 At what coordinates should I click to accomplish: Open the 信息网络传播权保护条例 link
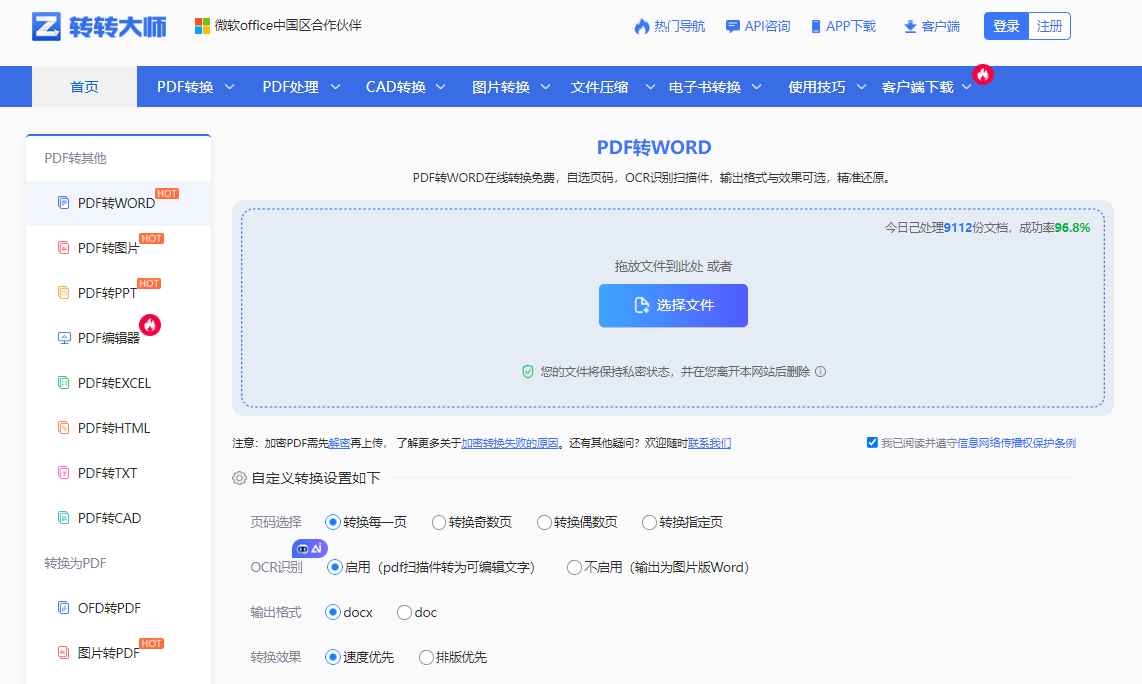pyautogui.click(x=1016, y=443)
